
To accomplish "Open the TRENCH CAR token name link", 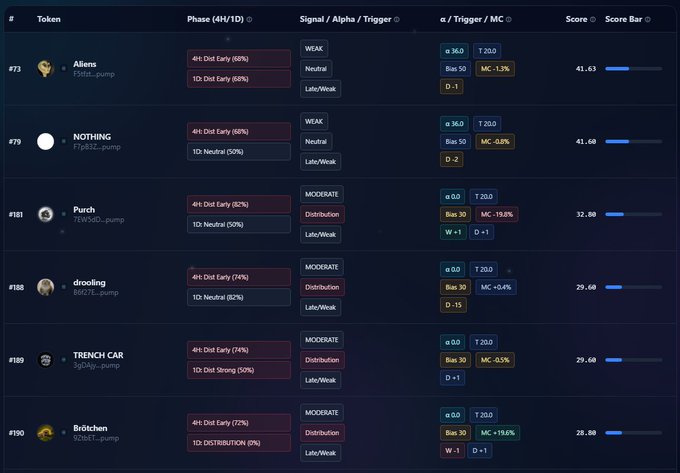I will (98, 356).
